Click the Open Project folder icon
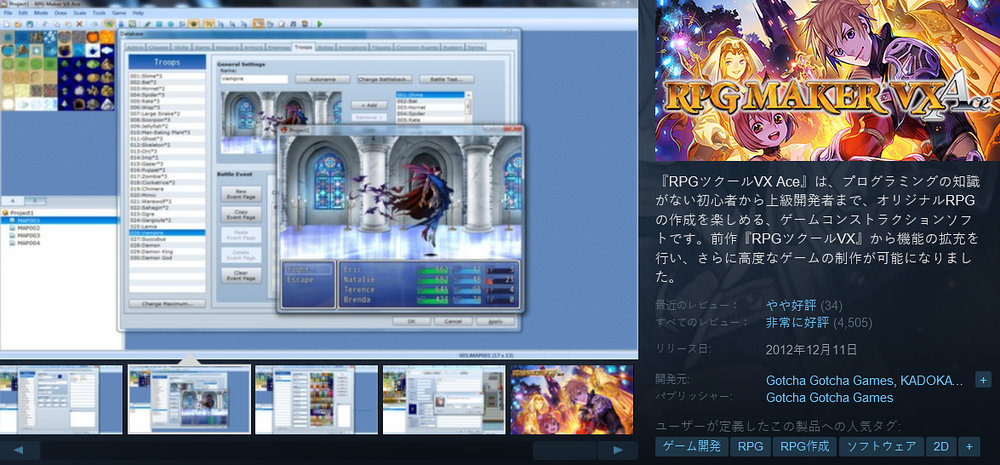 click(x=18, y=24)
